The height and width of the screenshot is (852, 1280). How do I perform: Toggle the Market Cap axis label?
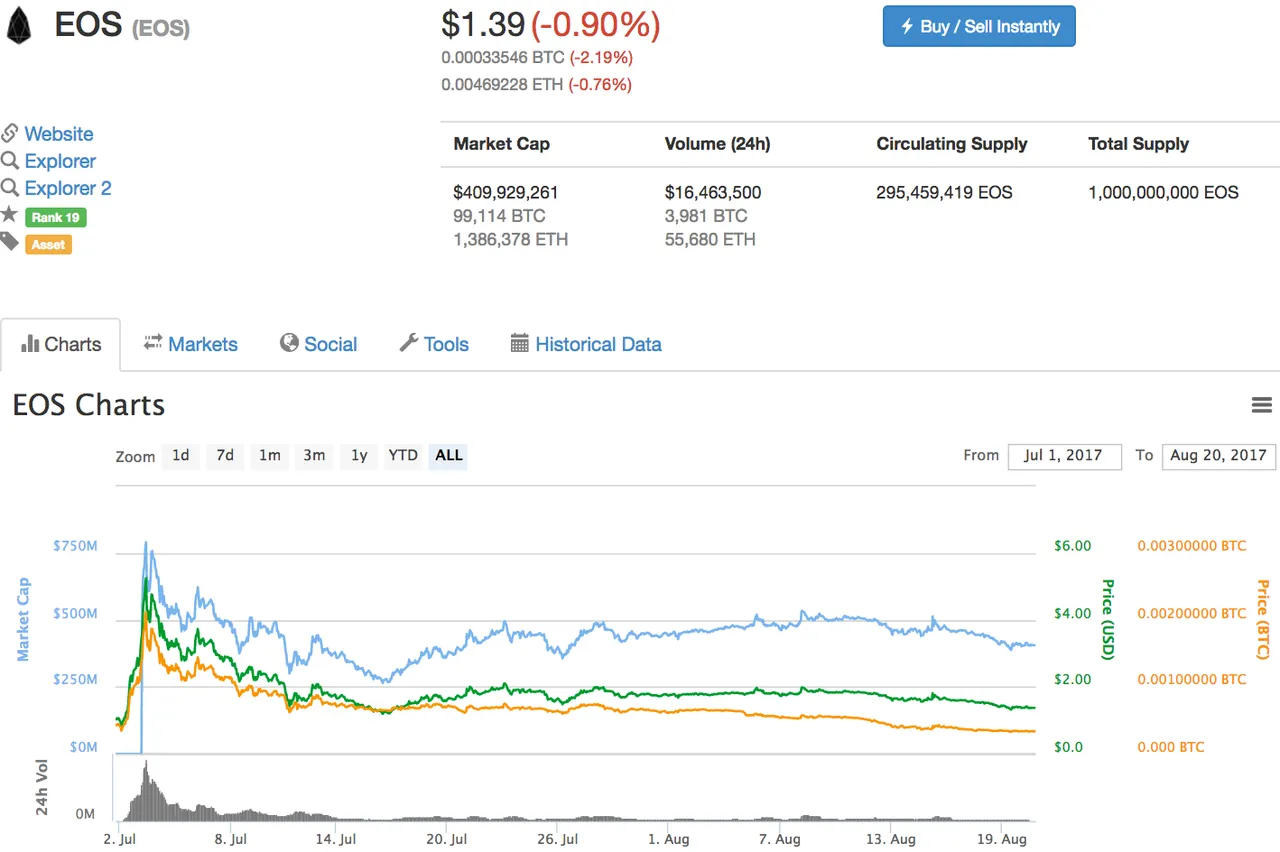23,620
